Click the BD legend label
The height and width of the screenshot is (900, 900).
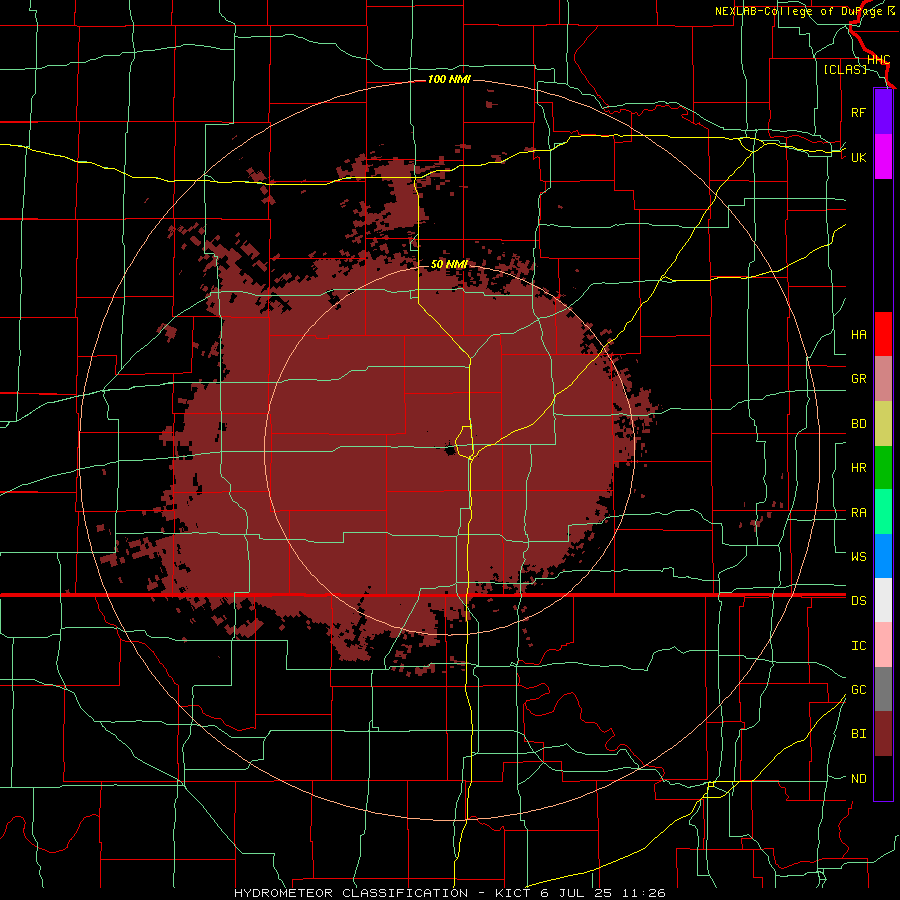(x=858, y=424)
